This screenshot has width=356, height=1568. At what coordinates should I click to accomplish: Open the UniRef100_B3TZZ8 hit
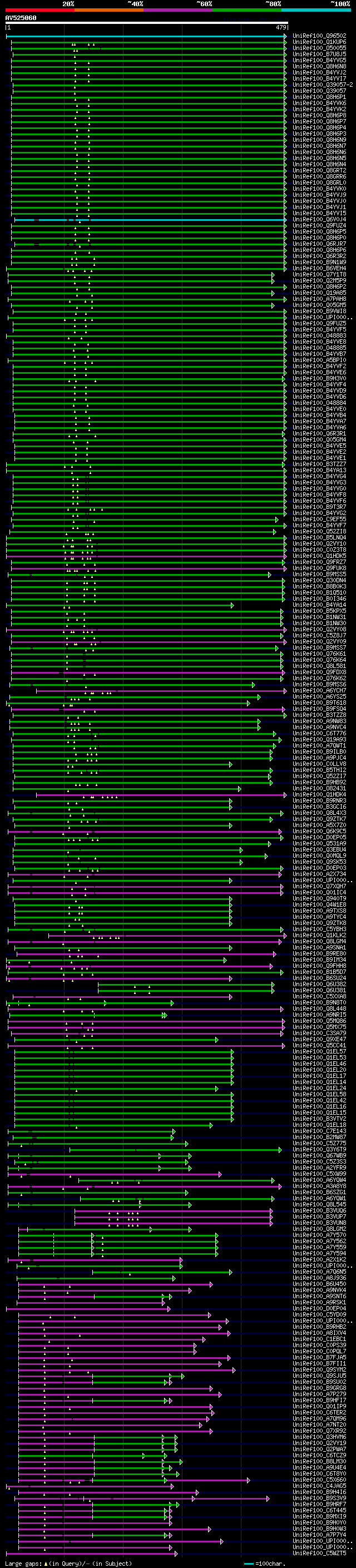pyautogui.click(x=319, y=715)
